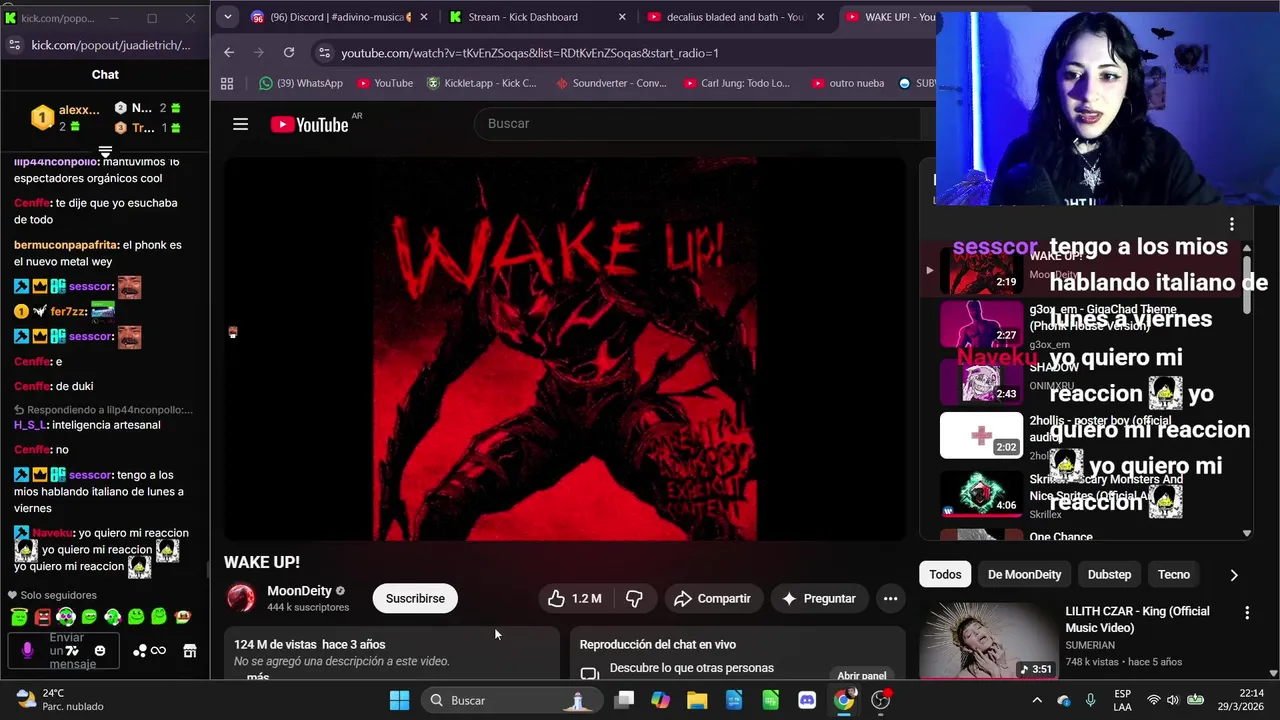Reload the YouTube page
The height and width of the screenshot is (720, 1280).
click(x=289, y=53)
